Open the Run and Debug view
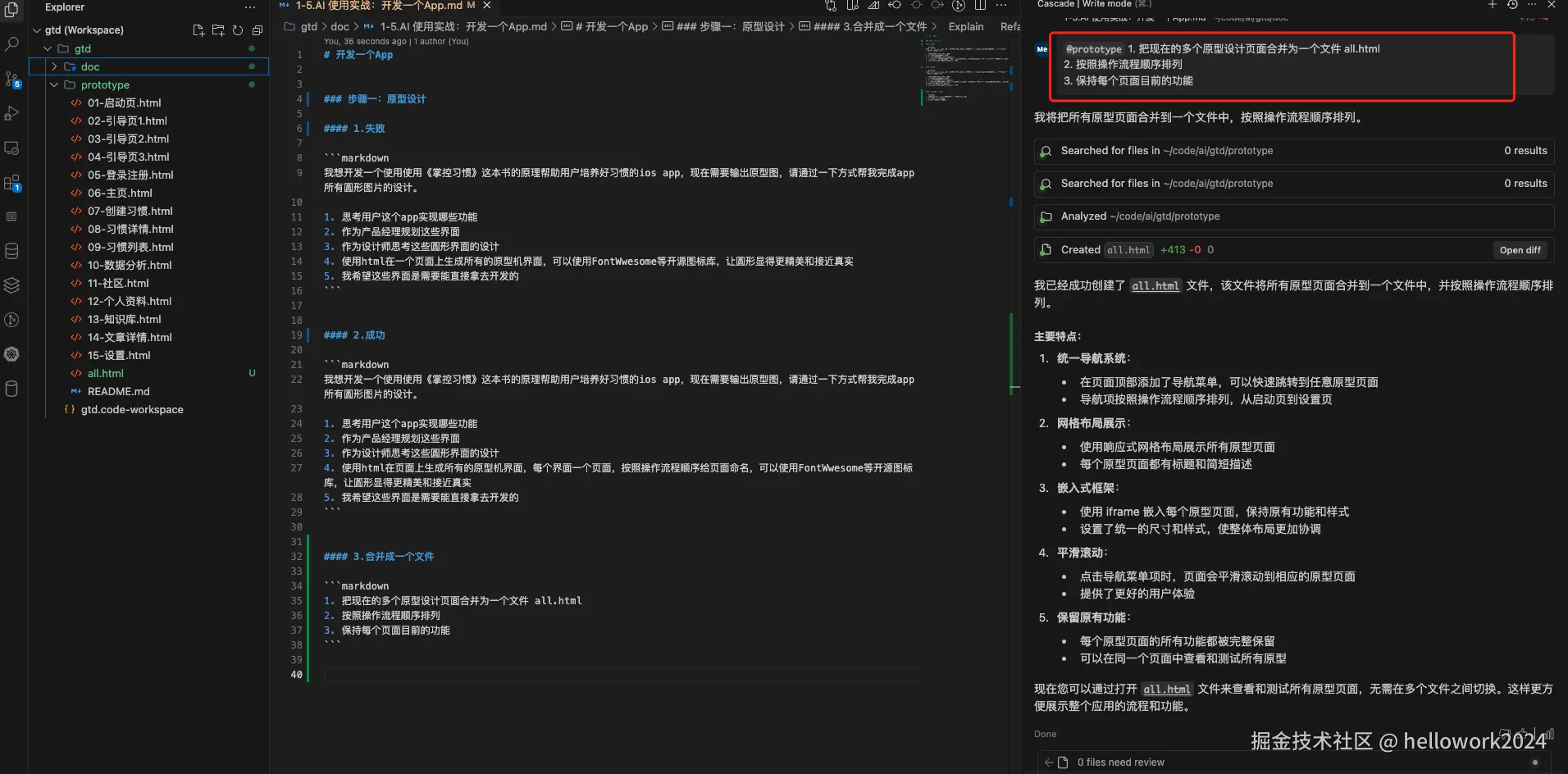This screenshot has height=774, width=1568. coord(11,113)
